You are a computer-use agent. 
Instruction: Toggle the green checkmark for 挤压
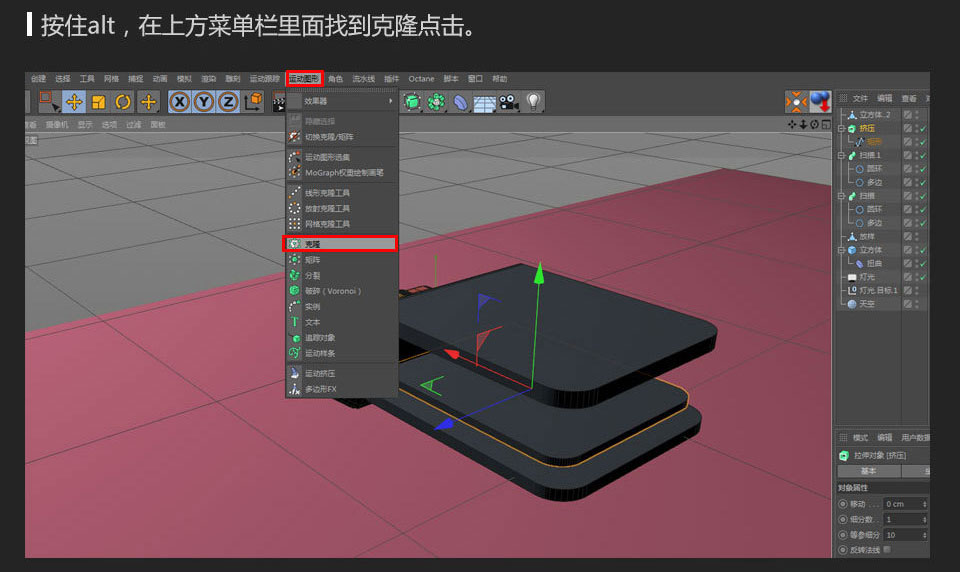pos(923,129)
